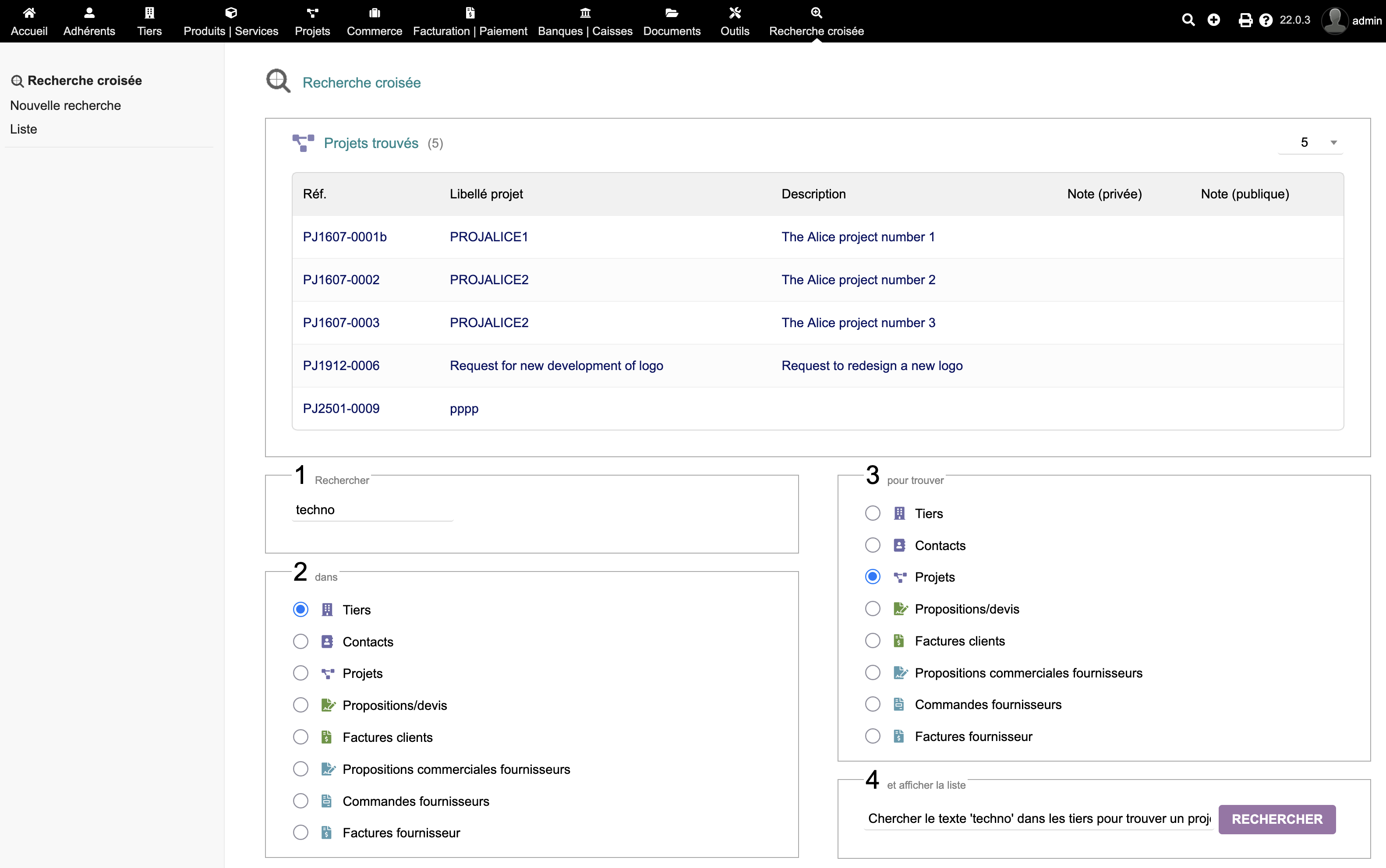Click the Liste link in sidebar
This screenshot has height=868, width=1386.
coord(24,129)
